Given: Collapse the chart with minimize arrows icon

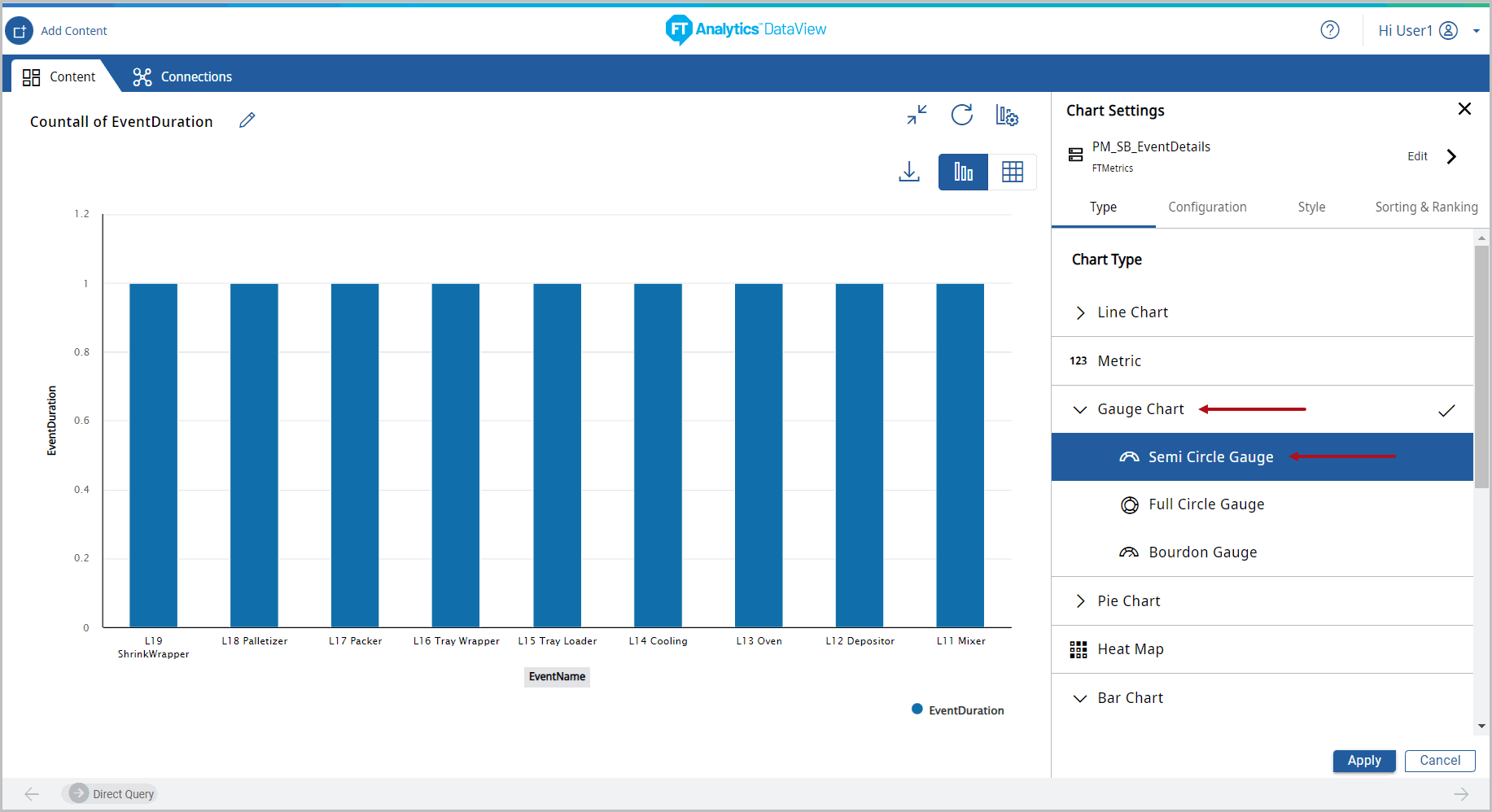Looking at the screenshot, I should [x=917, y=115].
